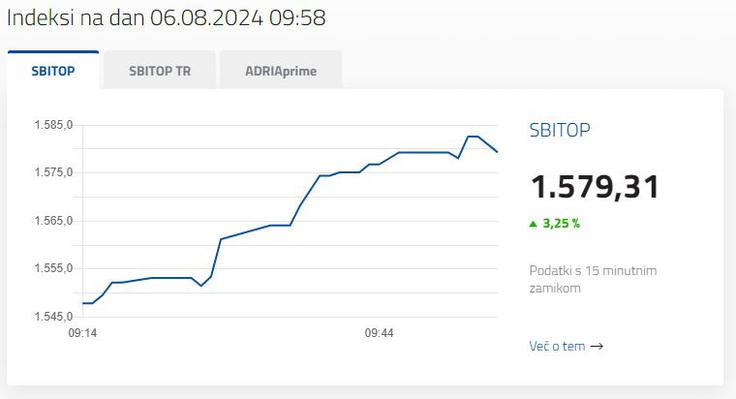Click the green up-triangle next to 3,25 %
Image resolution: width=736 pixels, height=399 pixels.
(x=533, y=224)
